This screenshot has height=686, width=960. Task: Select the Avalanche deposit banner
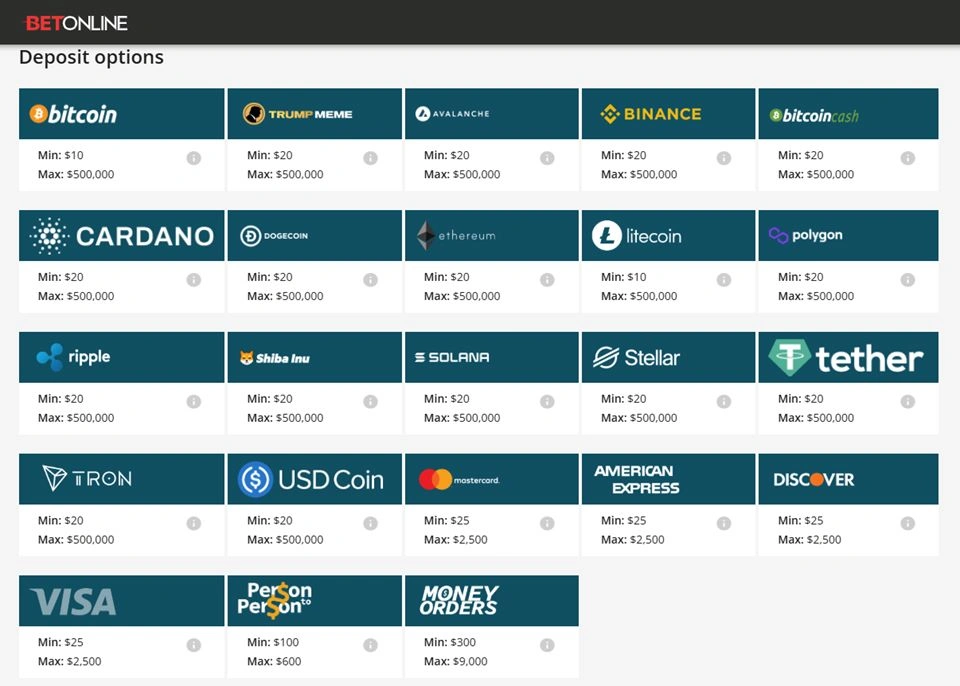[x=492, y=114]
